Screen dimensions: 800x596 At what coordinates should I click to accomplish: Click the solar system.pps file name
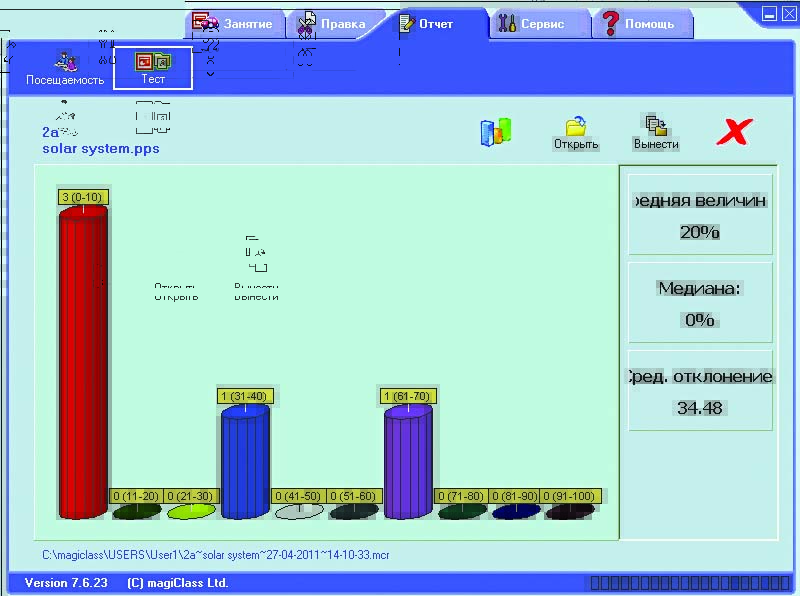pyautogui.click(x=100, y=149)
